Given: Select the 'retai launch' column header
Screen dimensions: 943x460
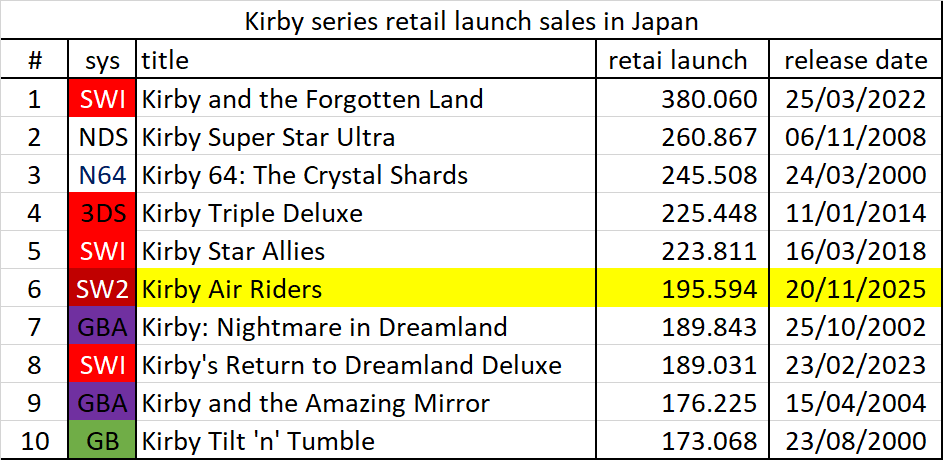Looking at the screenshot, I should 678,61.
